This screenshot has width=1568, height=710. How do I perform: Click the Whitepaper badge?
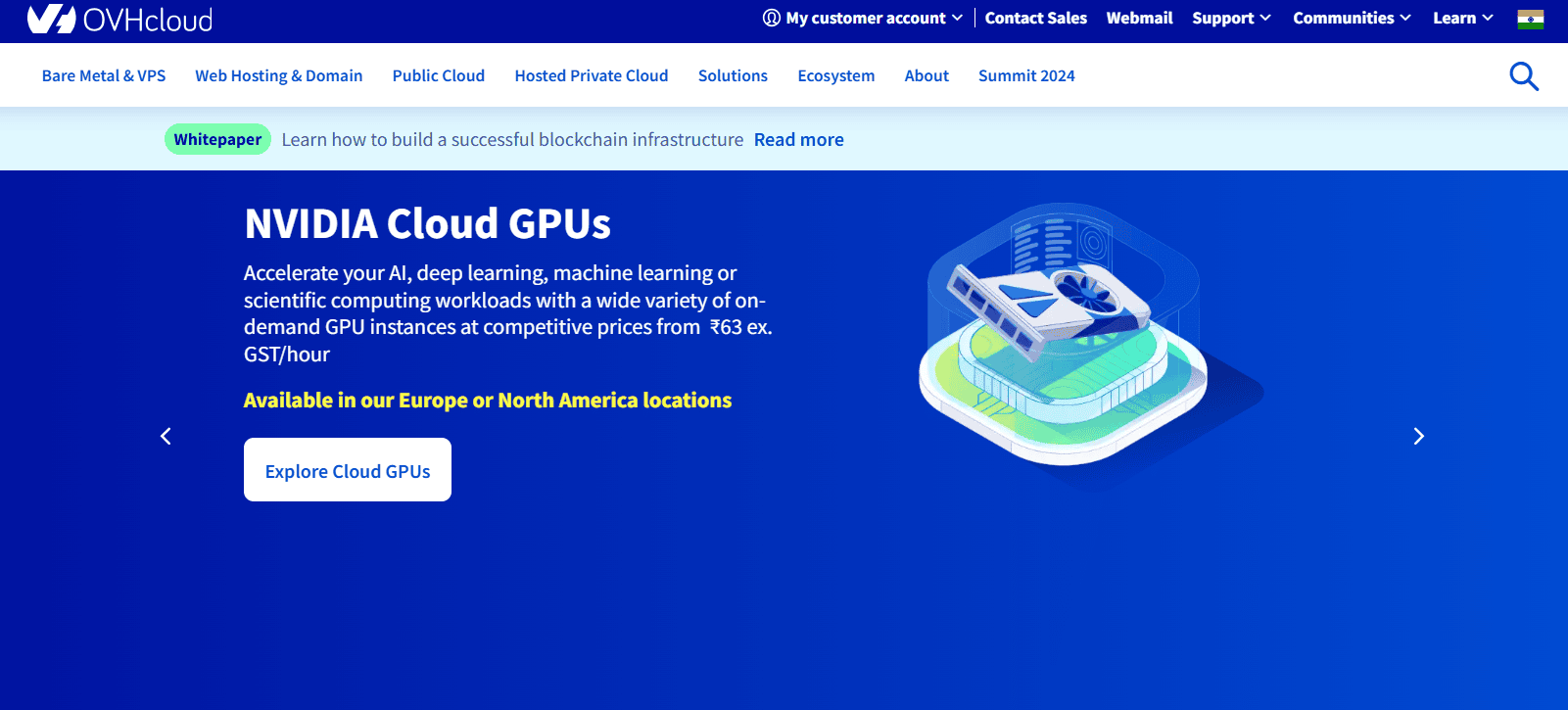[x=217, y=139]
